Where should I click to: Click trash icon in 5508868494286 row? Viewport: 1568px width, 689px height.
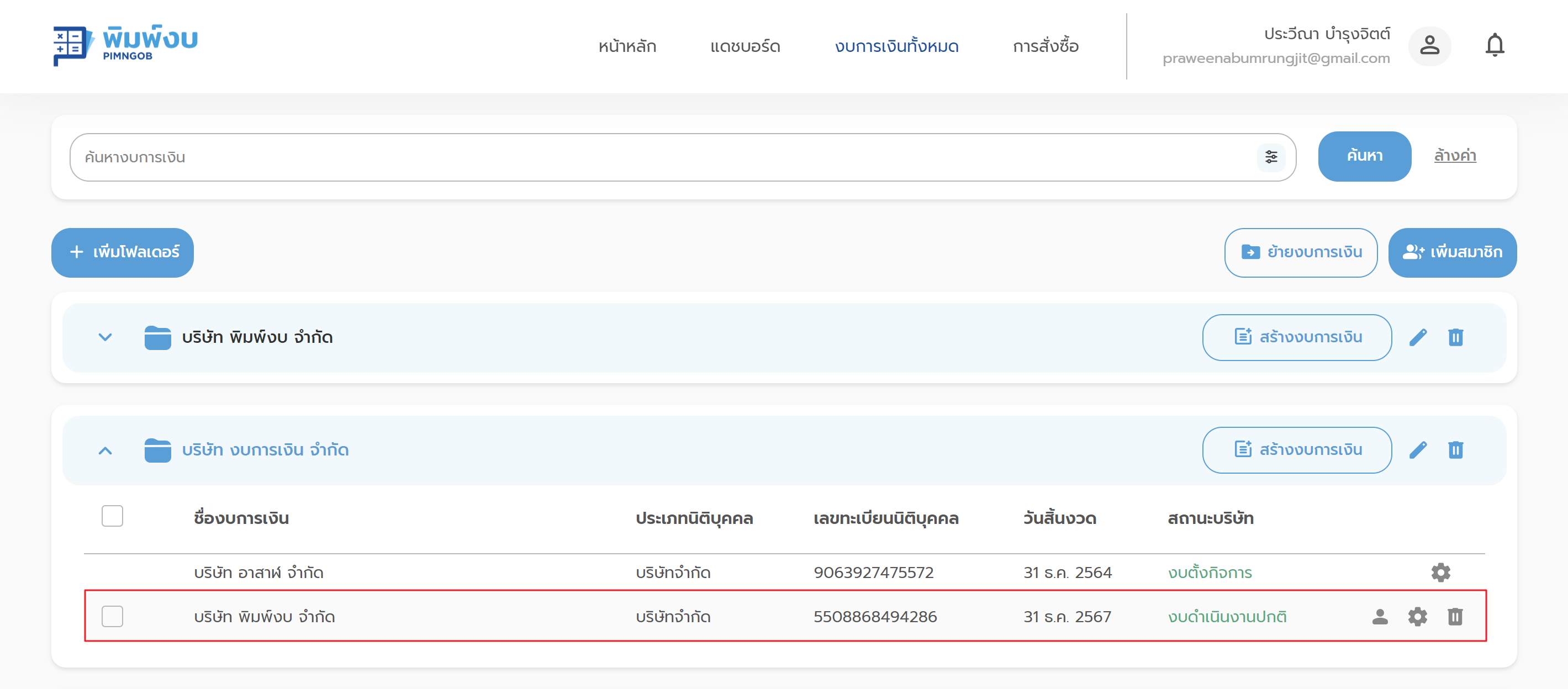click(1455, 617)
